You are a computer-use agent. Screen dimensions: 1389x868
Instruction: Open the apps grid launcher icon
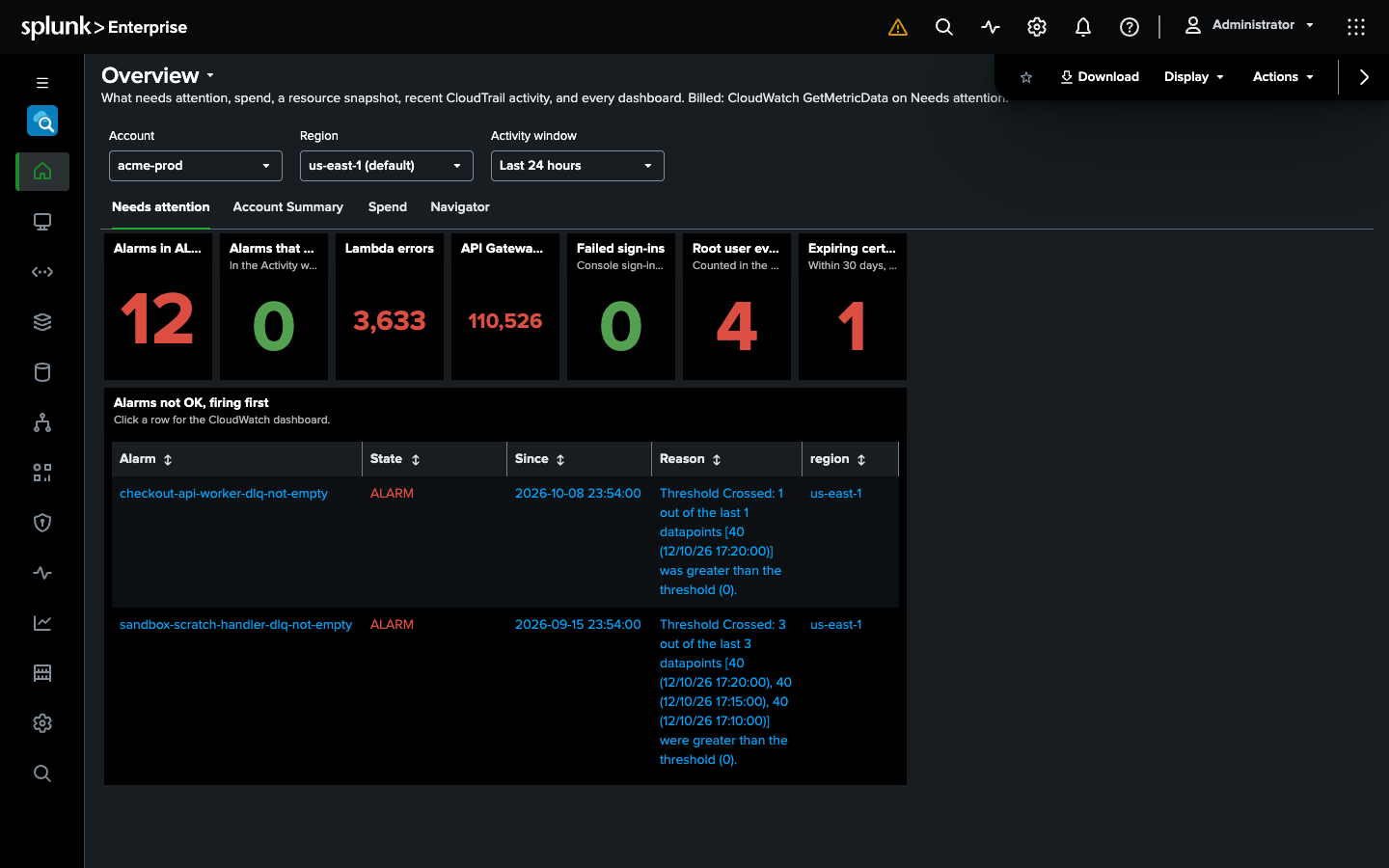[x=1356, y=27]
